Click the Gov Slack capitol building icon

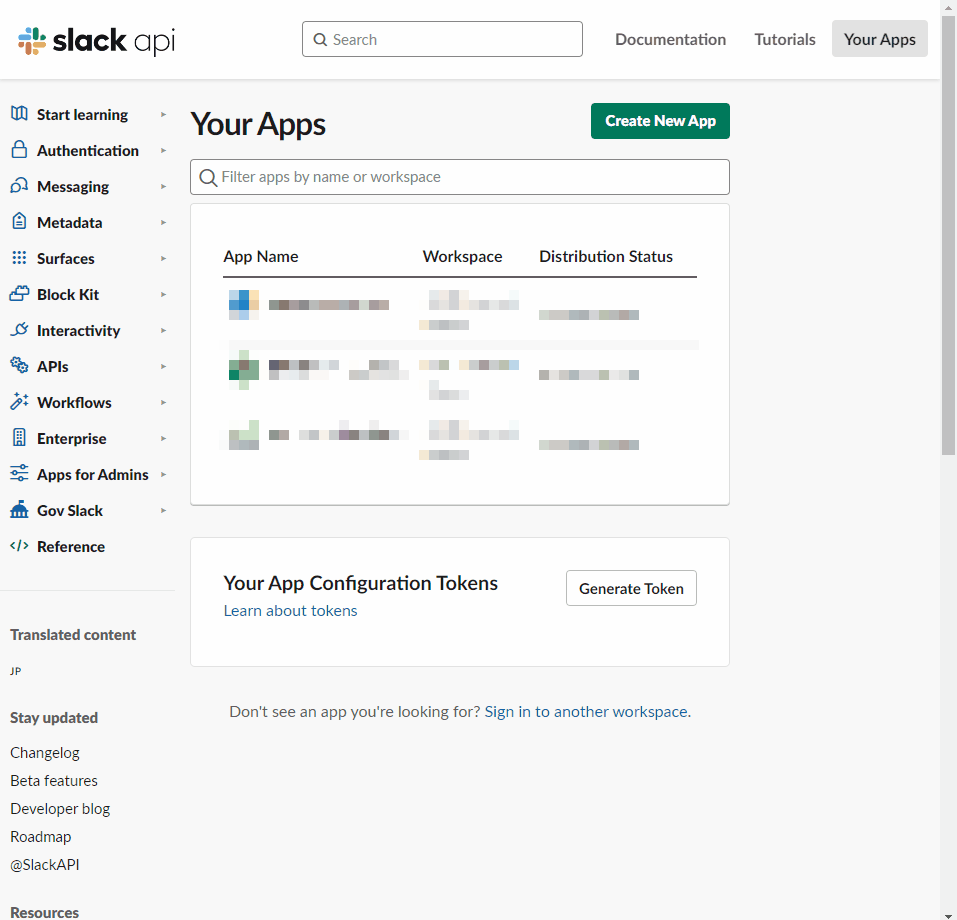tap(19, 509)
